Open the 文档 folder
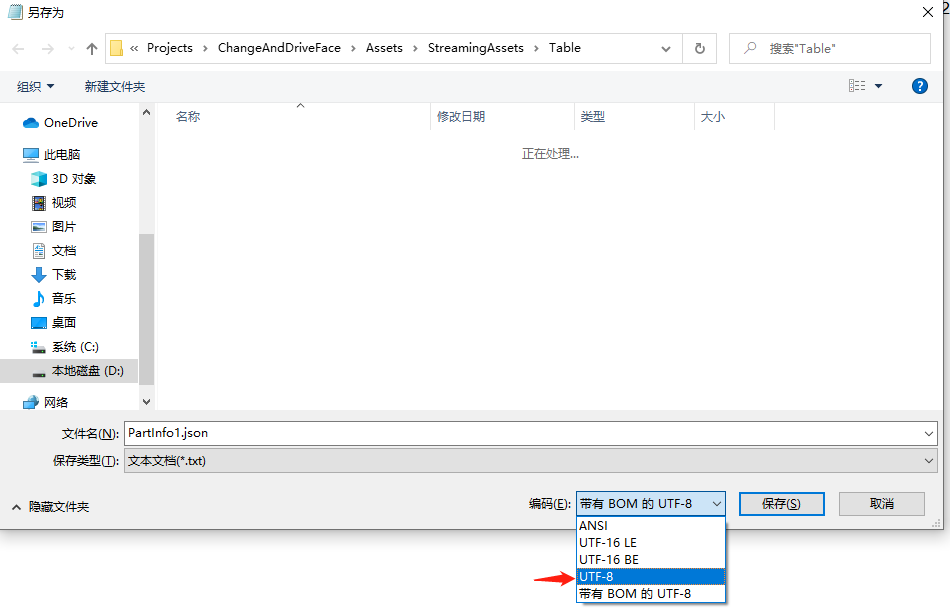The image size is (950, 610). (x=54, y=251)
